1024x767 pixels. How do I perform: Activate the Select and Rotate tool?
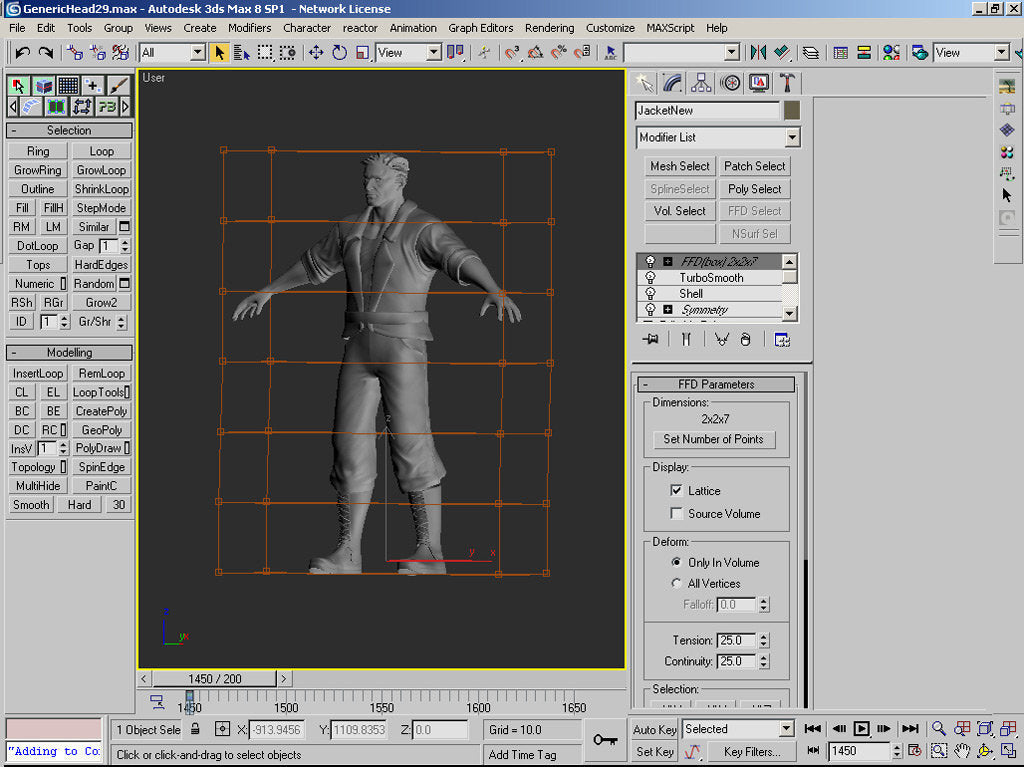pos(339,52)
